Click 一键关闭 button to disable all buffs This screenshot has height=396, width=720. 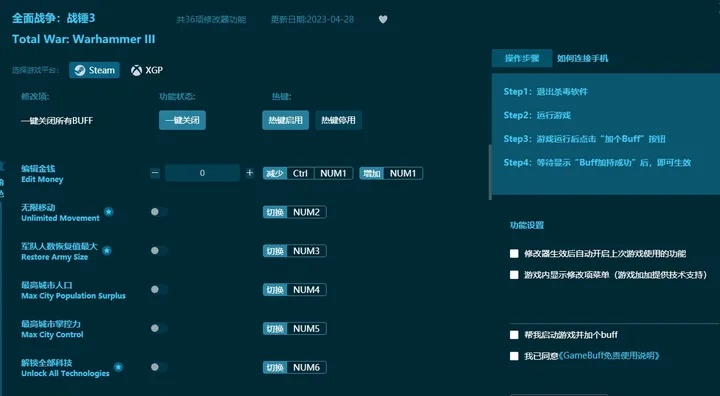point(182,120)
